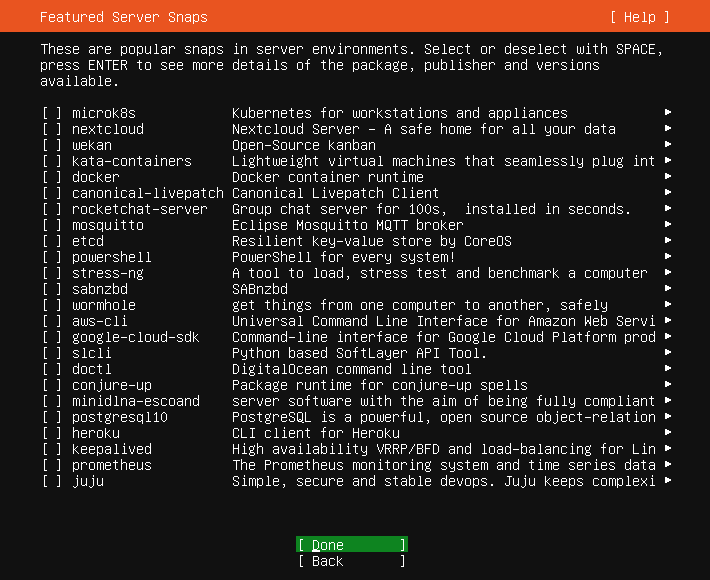Image resolution: width=710 pixels, height=580 pixels.
Task: Toggle the rocketchat-server checkbox
Action: (52, 209)
